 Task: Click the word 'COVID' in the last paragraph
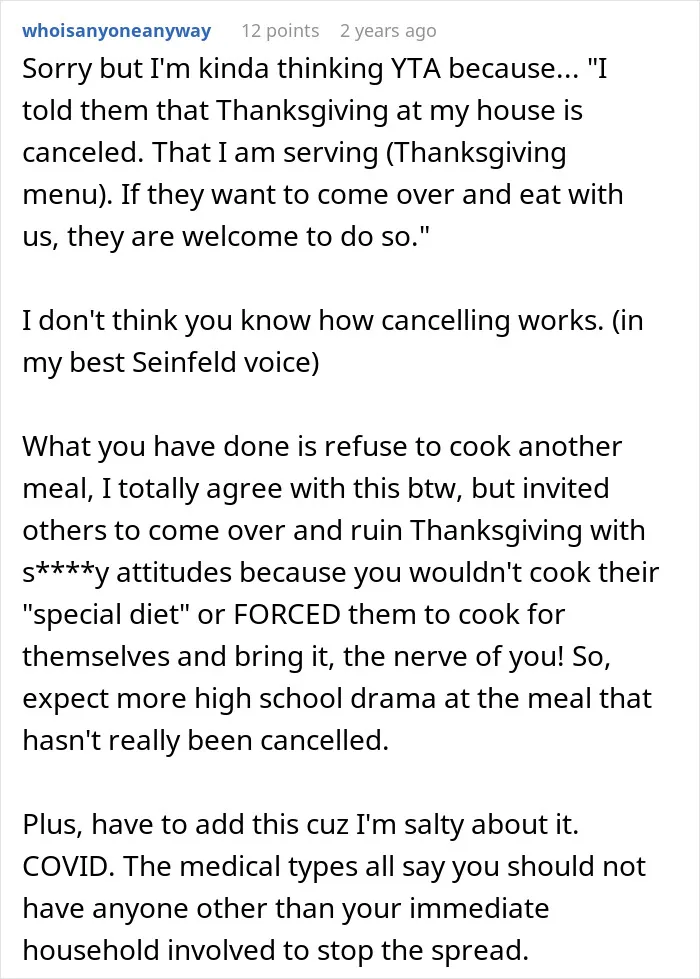[68, 867]
